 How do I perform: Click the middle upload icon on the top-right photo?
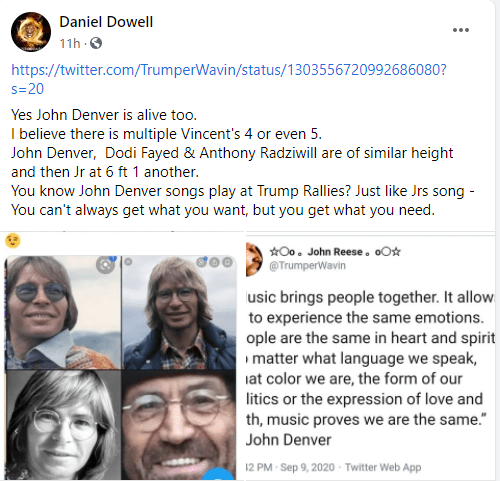click(214, 263)
